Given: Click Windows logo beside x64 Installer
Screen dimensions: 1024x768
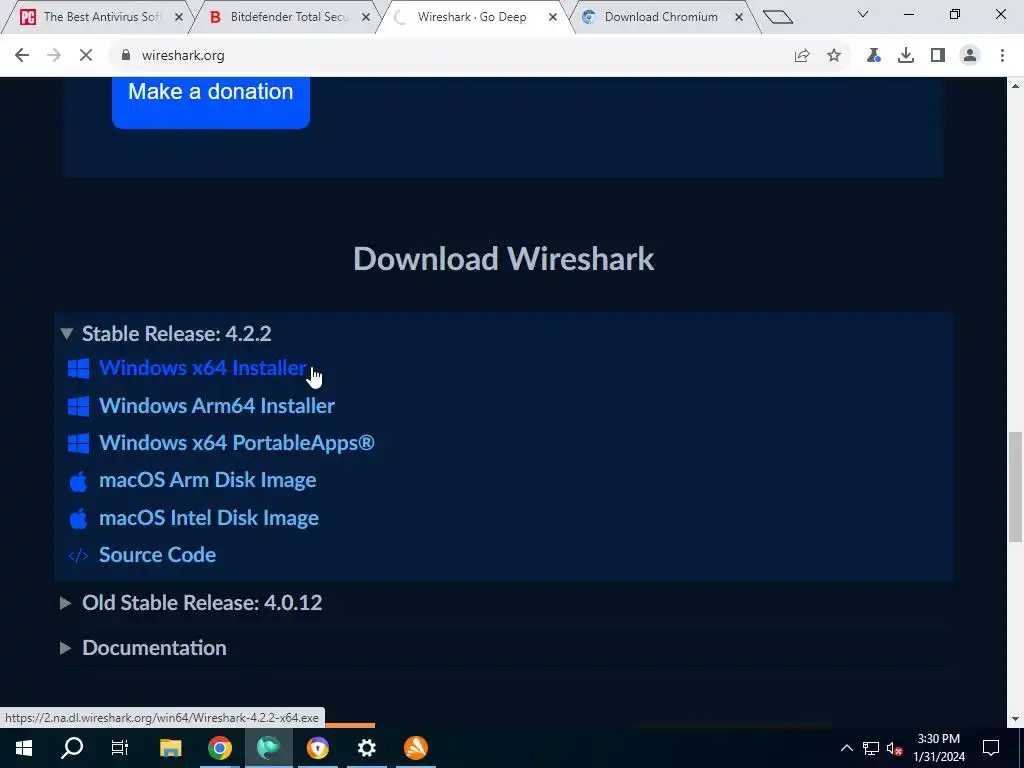Looking at the screenshot, I should (78, 368).
